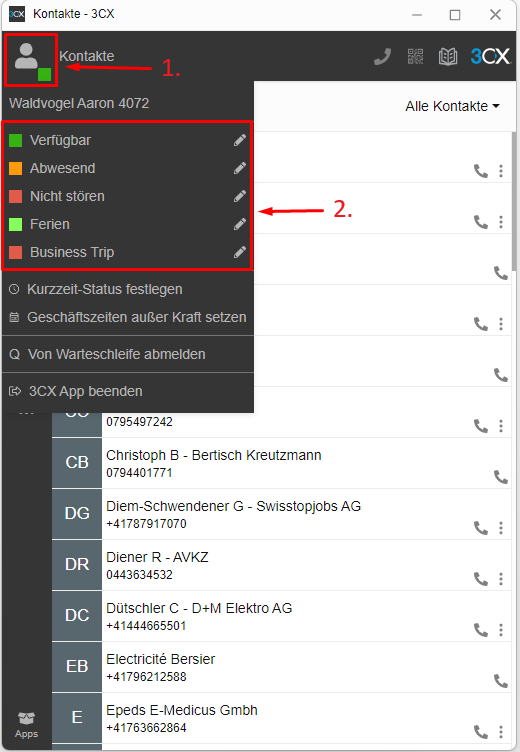Open the user profile status avatar
The image size is (520, 752).
32,60
